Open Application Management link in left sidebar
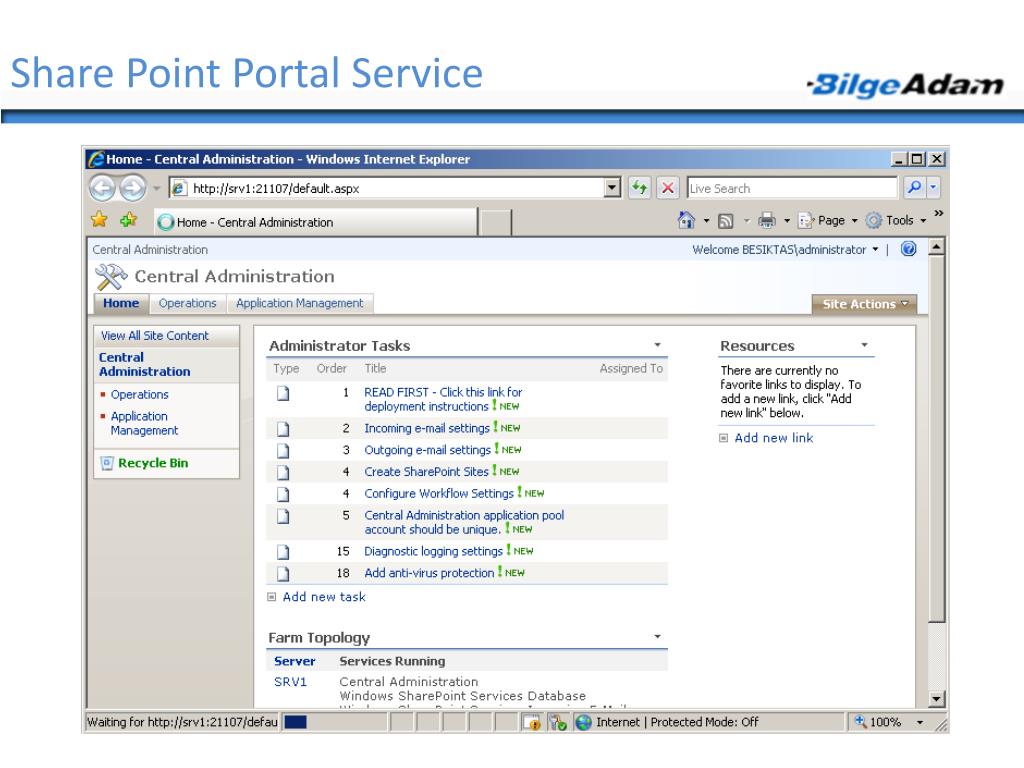Image resolution: width=1024 pixels, height=768 pixels. [144, 423]
